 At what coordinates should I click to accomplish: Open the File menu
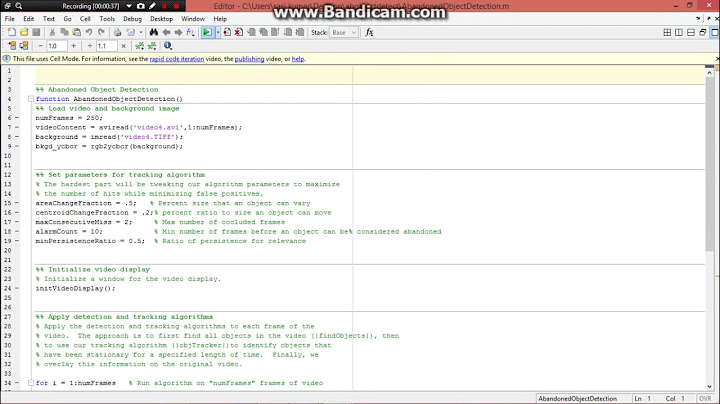point(10,19)
